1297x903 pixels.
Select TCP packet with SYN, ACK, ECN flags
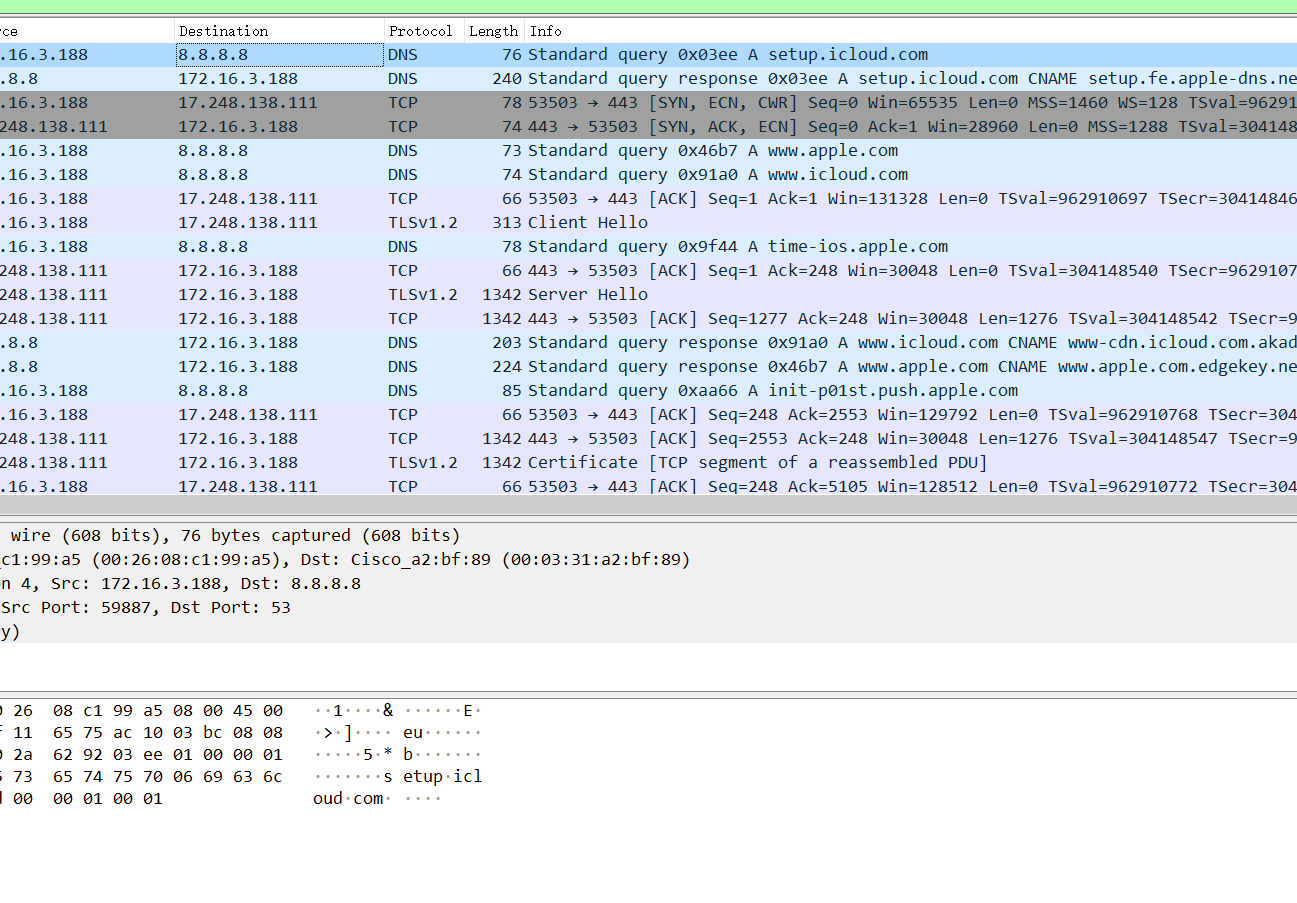[648, 127]
